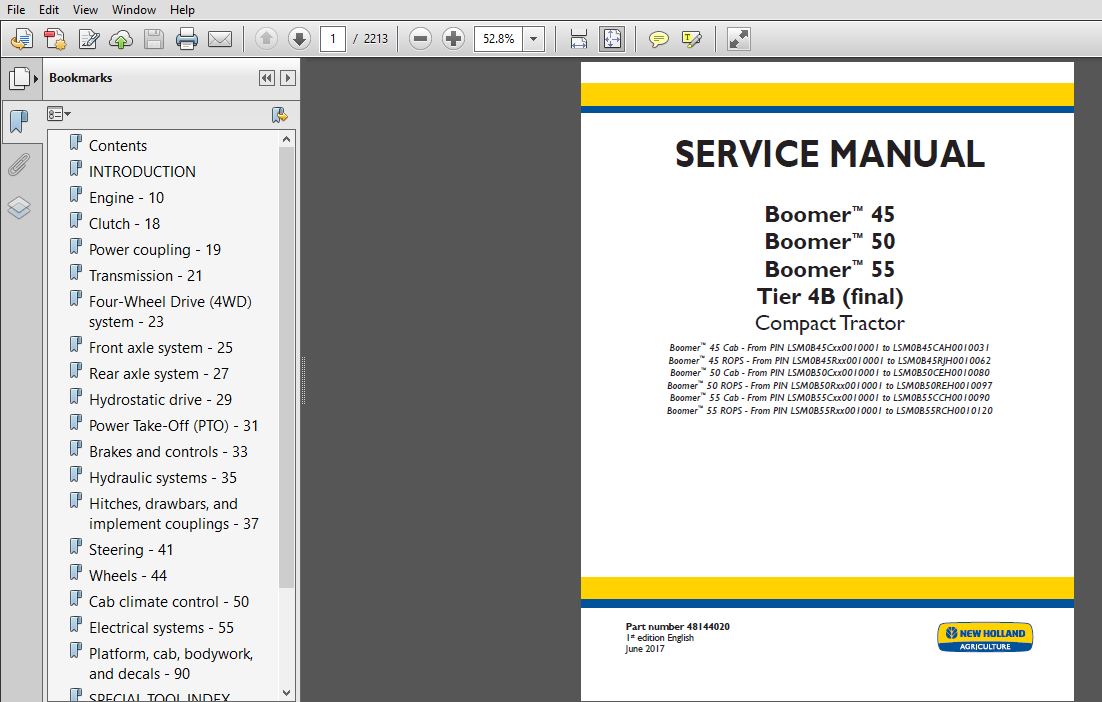
Task: Click bookmark icon beside Steering - 41
Action: pos(76,547)
